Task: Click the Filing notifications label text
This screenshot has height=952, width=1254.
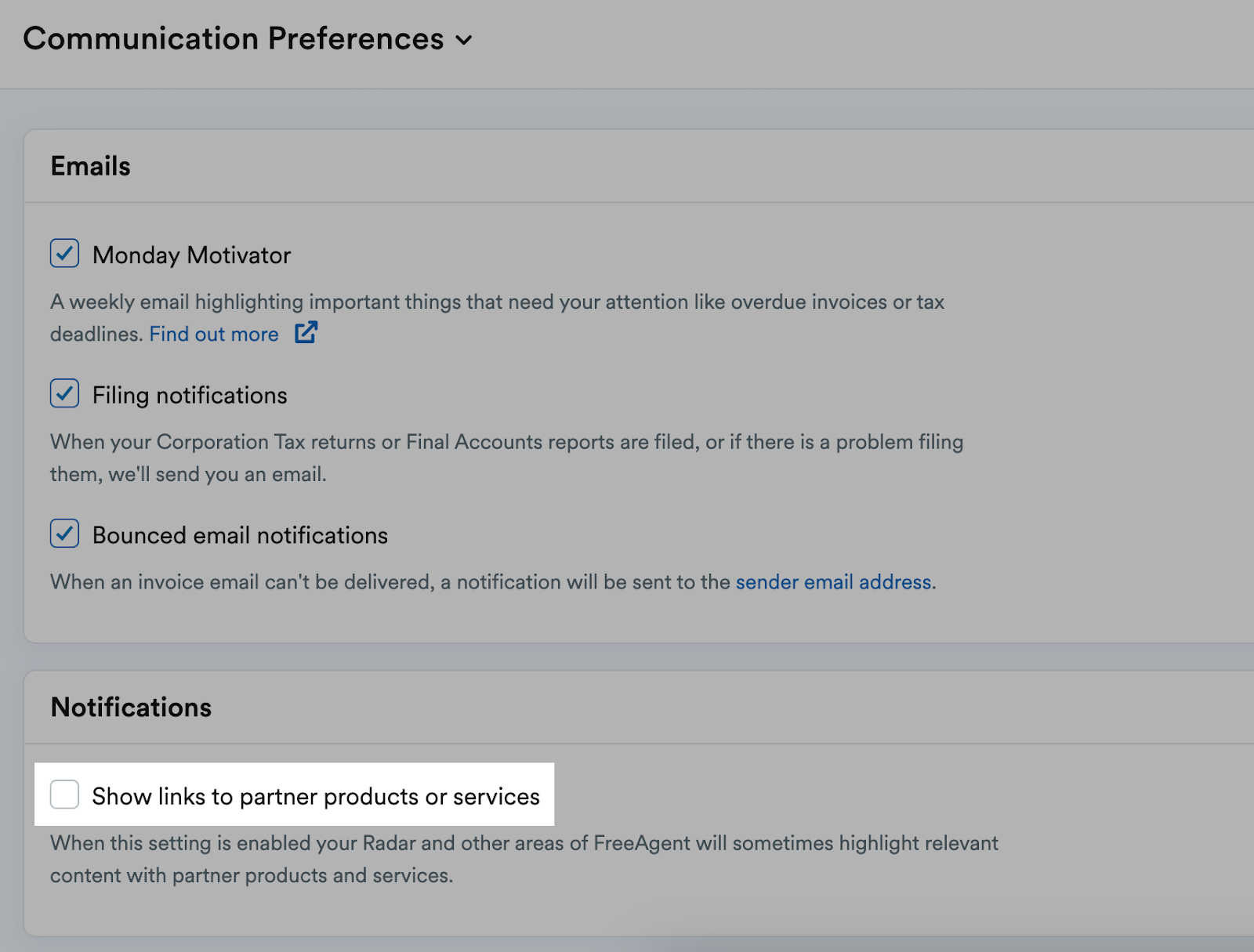Action: (190, 396)
